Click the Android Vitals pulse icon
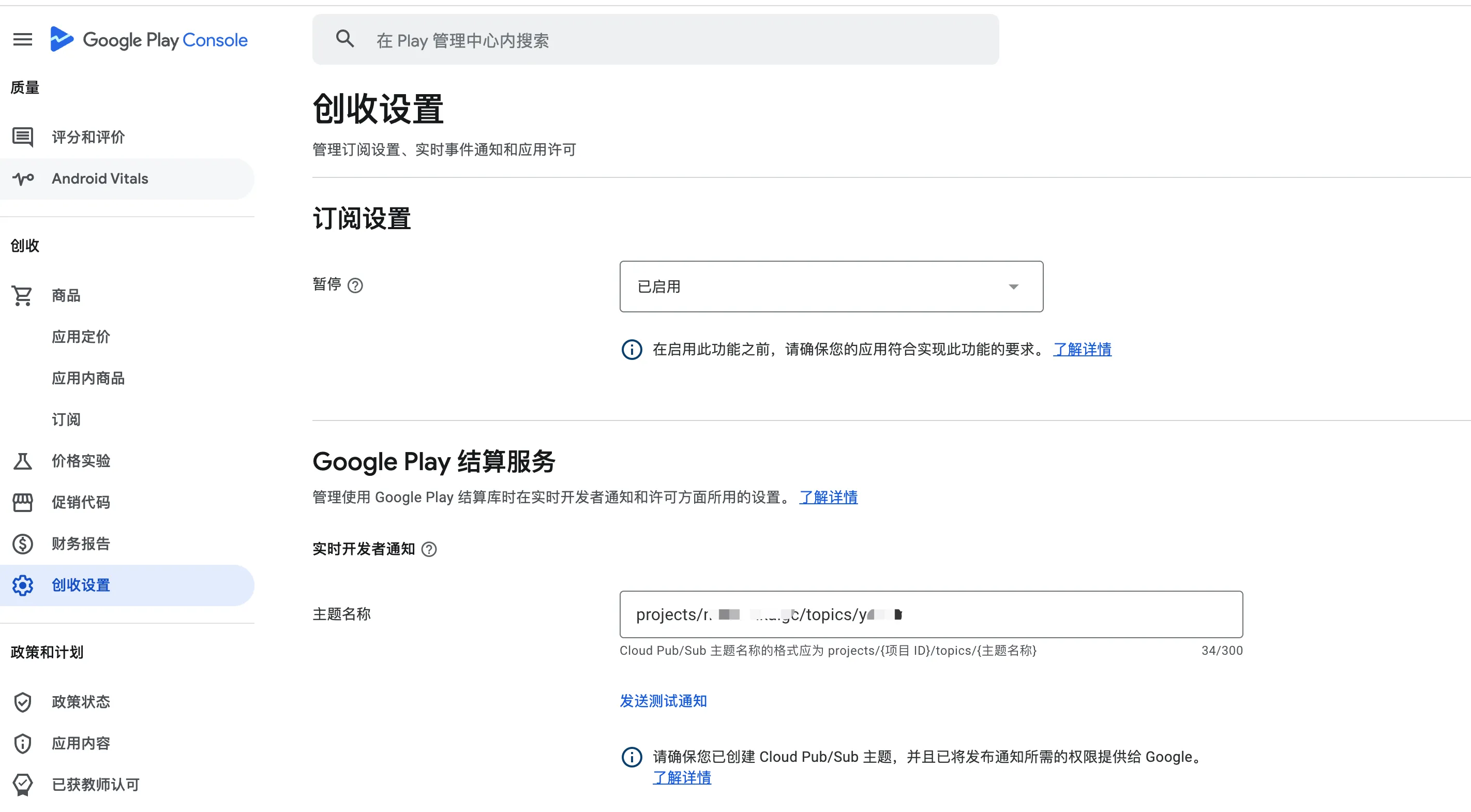Image resolution: width=1471 pixels, height=812 pixels. pos(23,179)
